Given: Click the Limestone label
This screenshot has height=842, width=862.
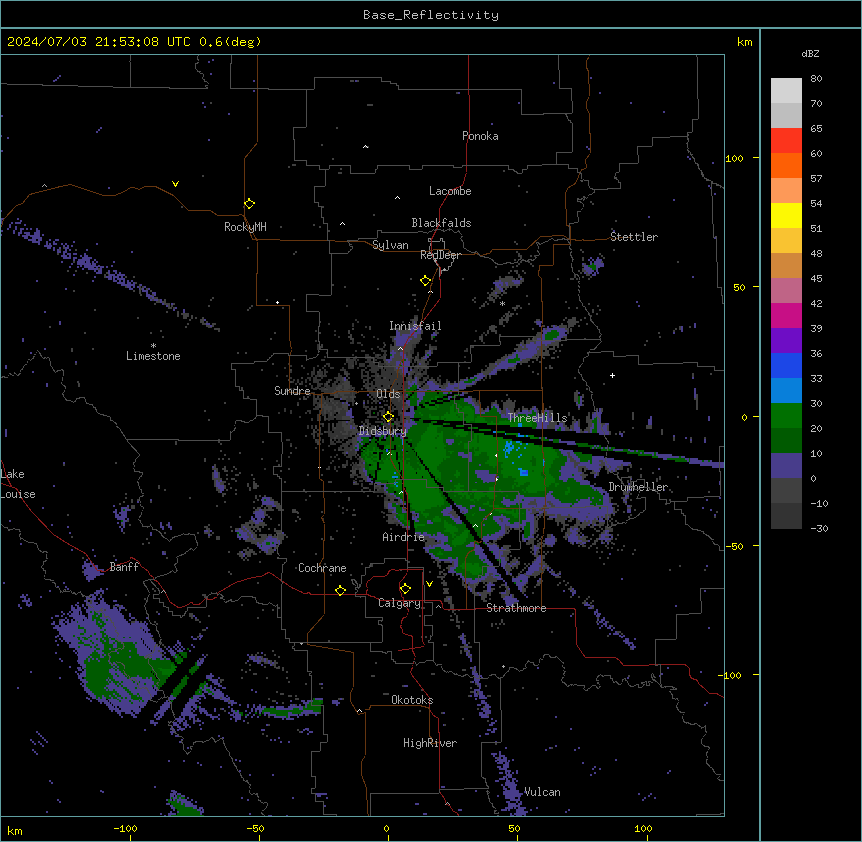Looking at the screenshot, I should [153, 356].
